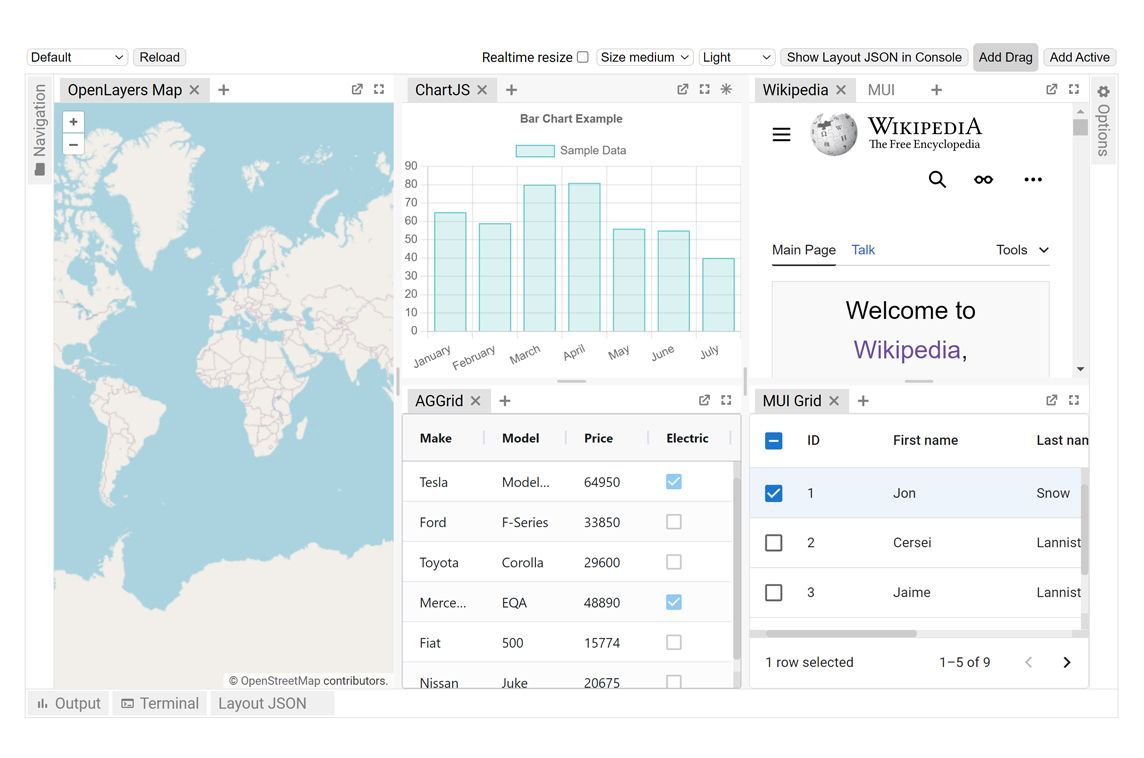Uncheck Electric for the Tesla row

pyautogui.click(x=673, y=482)
